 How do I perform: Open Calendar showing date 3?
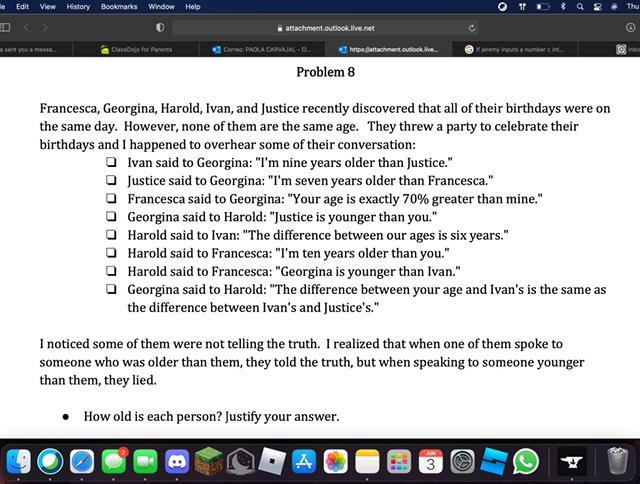[431, 462]
